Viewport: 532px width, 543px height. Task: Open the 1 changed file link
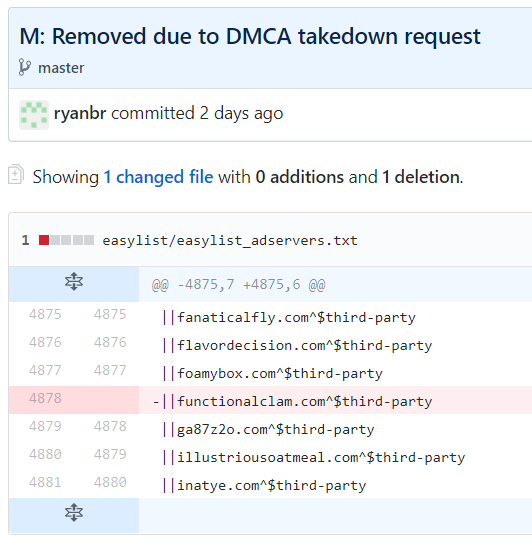coord(159,177)
